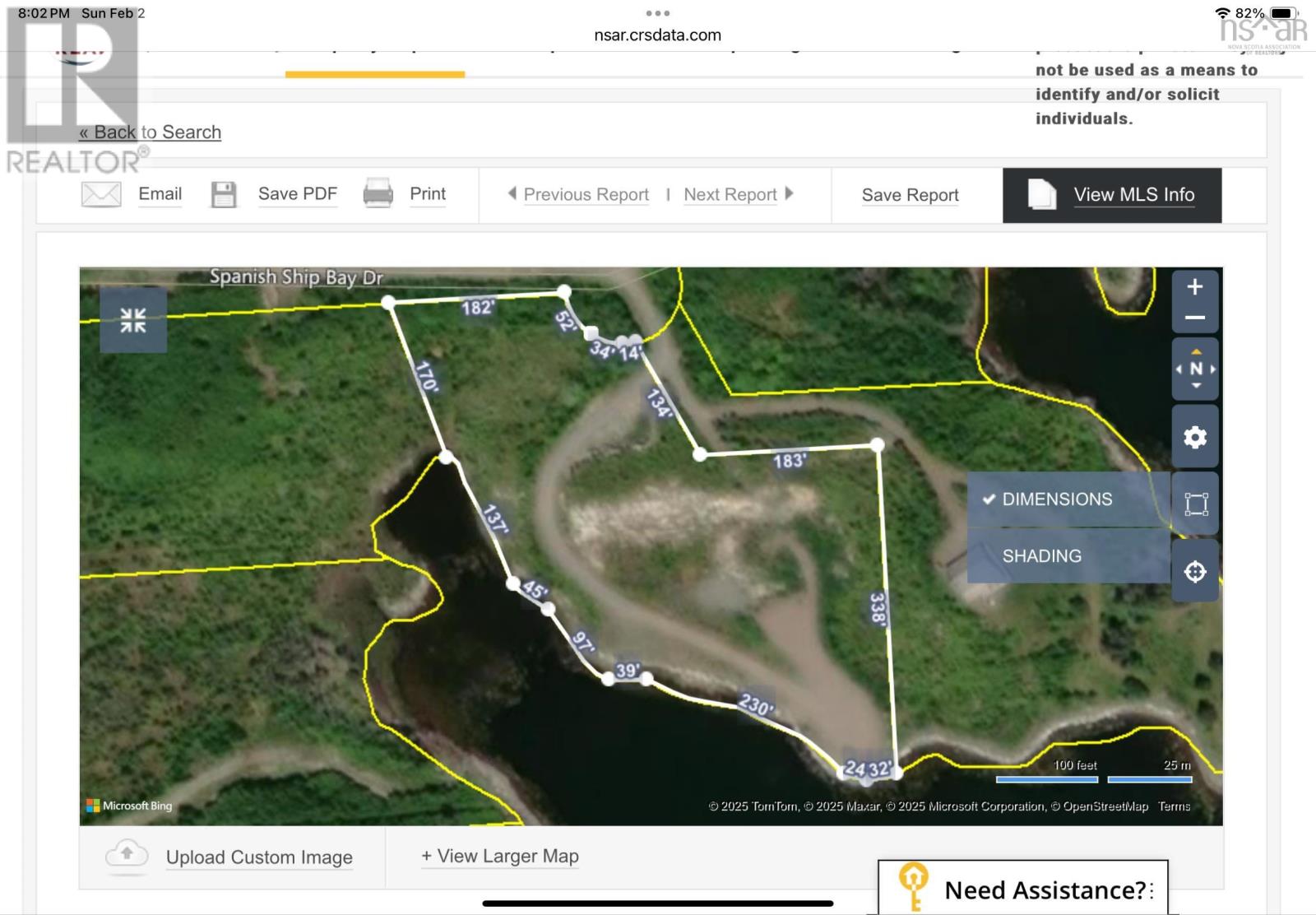Click the printer icon
Image resolution: width=1316 pixels, height=915 pixels.
click(x=378, y=194)
